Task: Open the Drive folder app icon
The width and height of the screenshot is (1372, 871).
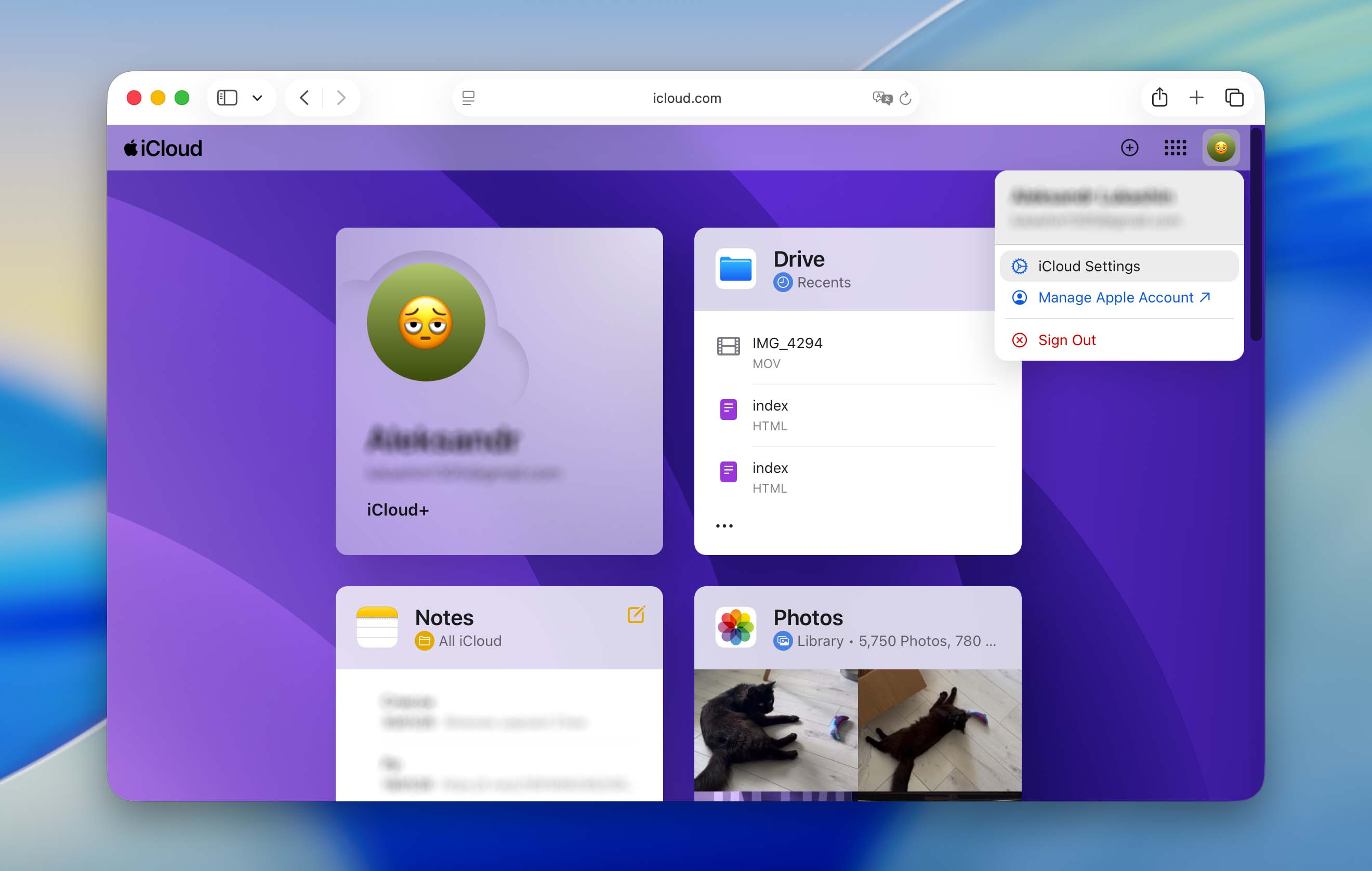Action: pyautogui.click(x=735, y=269)
